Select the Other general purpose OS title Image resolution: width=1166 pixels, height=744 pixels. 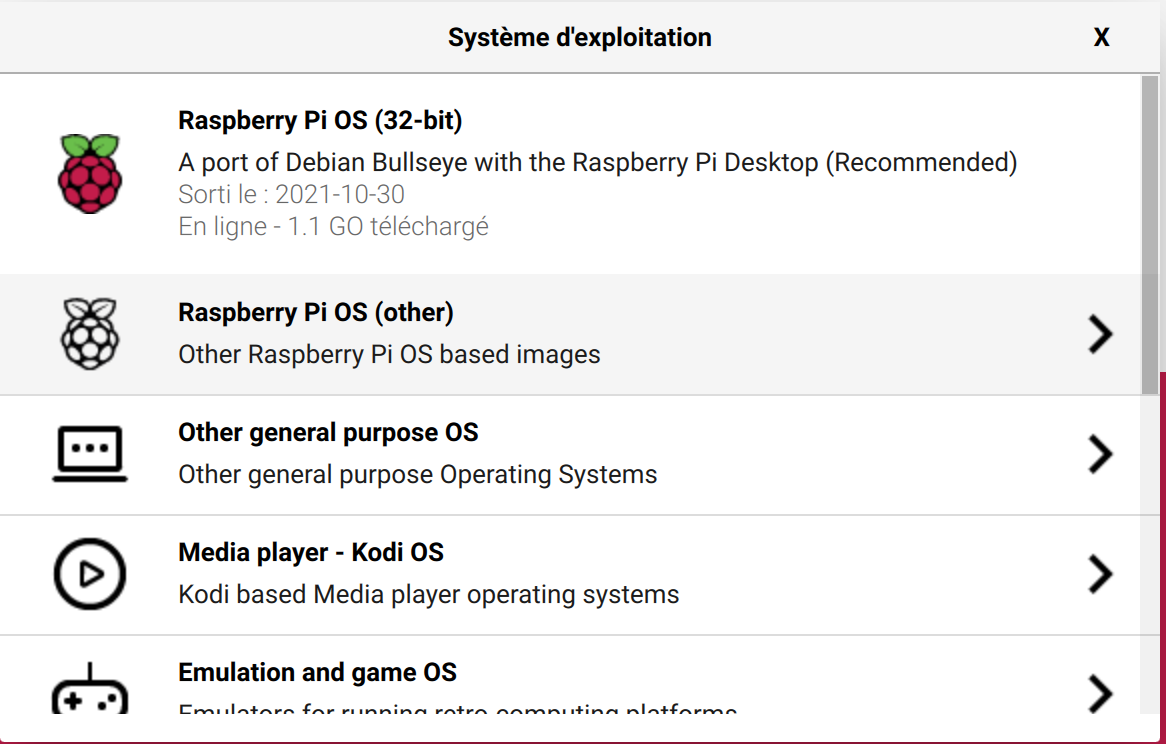tap(328, 433)
